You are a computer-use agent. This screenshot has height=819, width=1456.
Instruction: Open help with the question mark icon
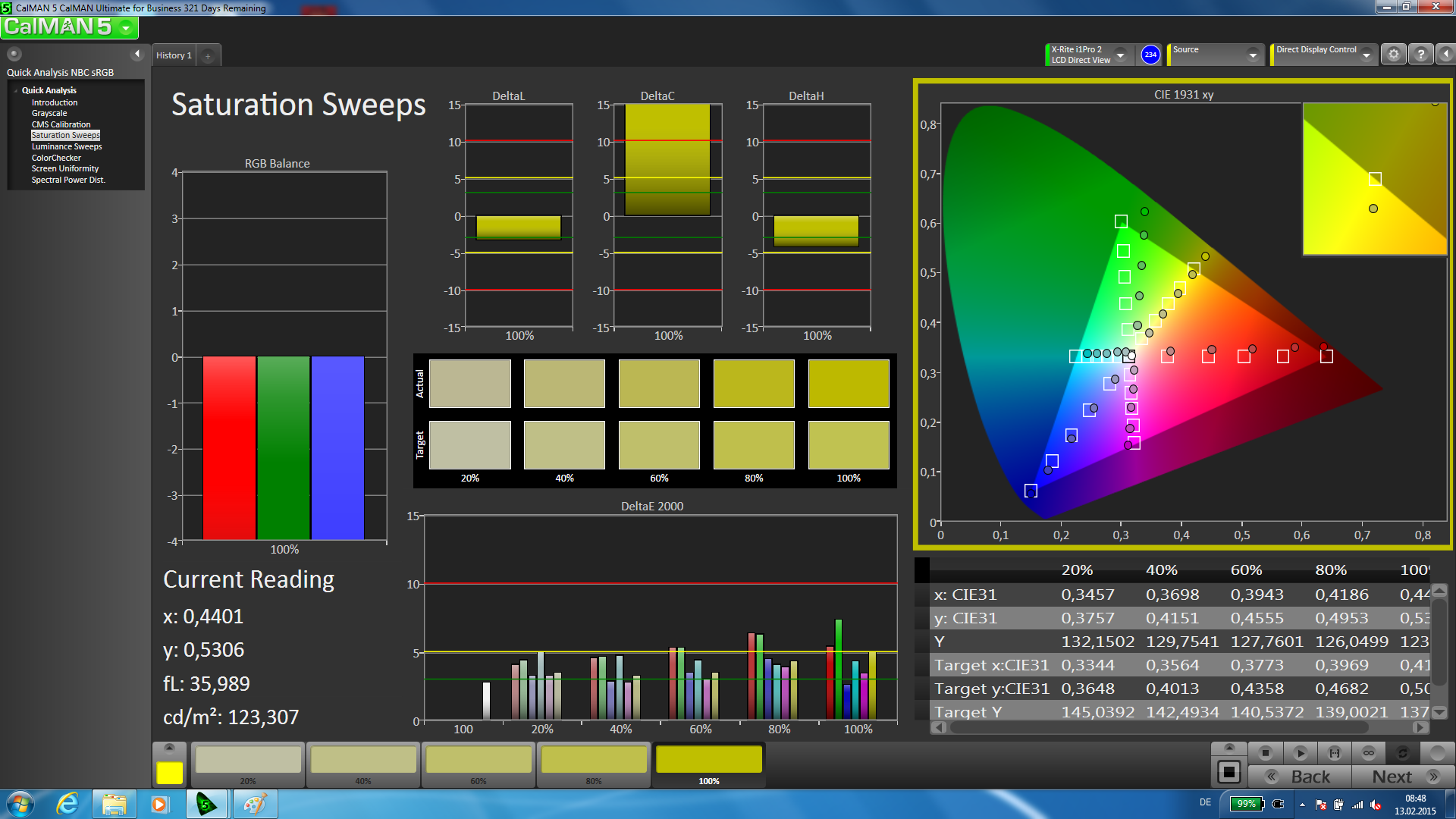[x=1421, y=55]
